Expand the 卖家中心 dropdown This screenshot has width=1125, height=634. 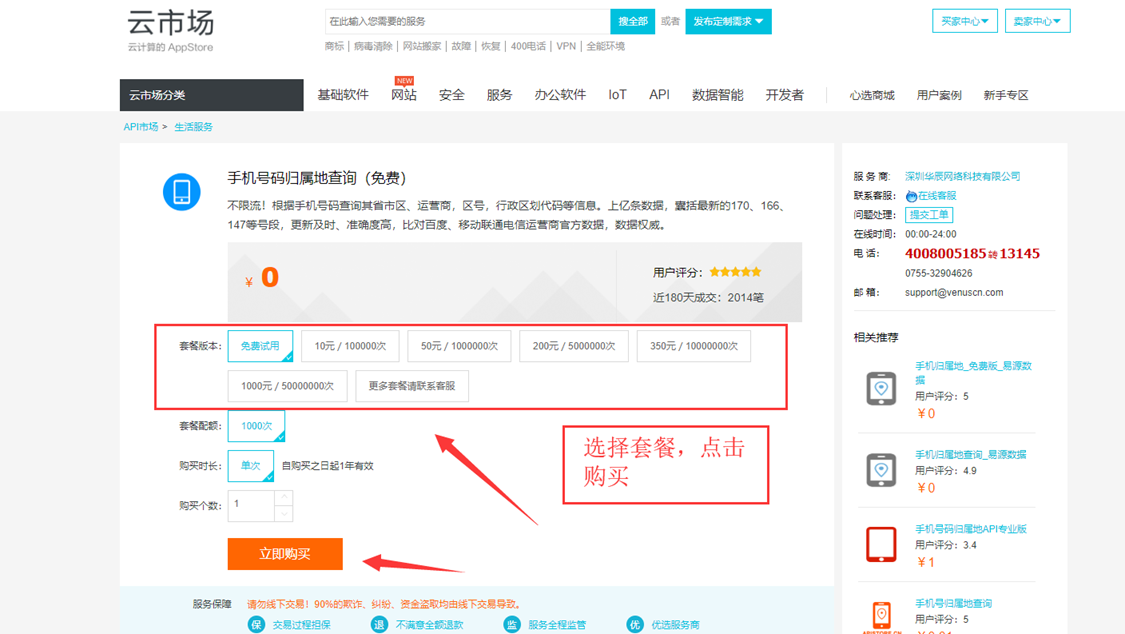click(x=1037, y=21)
